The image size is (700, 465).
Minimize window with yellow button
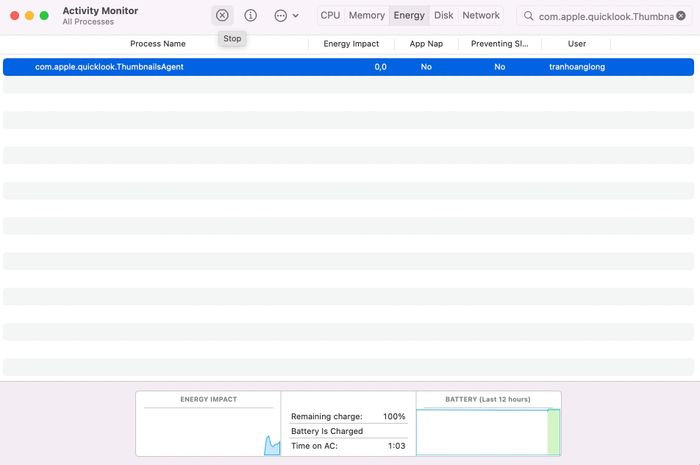click(x=29, y=16)
